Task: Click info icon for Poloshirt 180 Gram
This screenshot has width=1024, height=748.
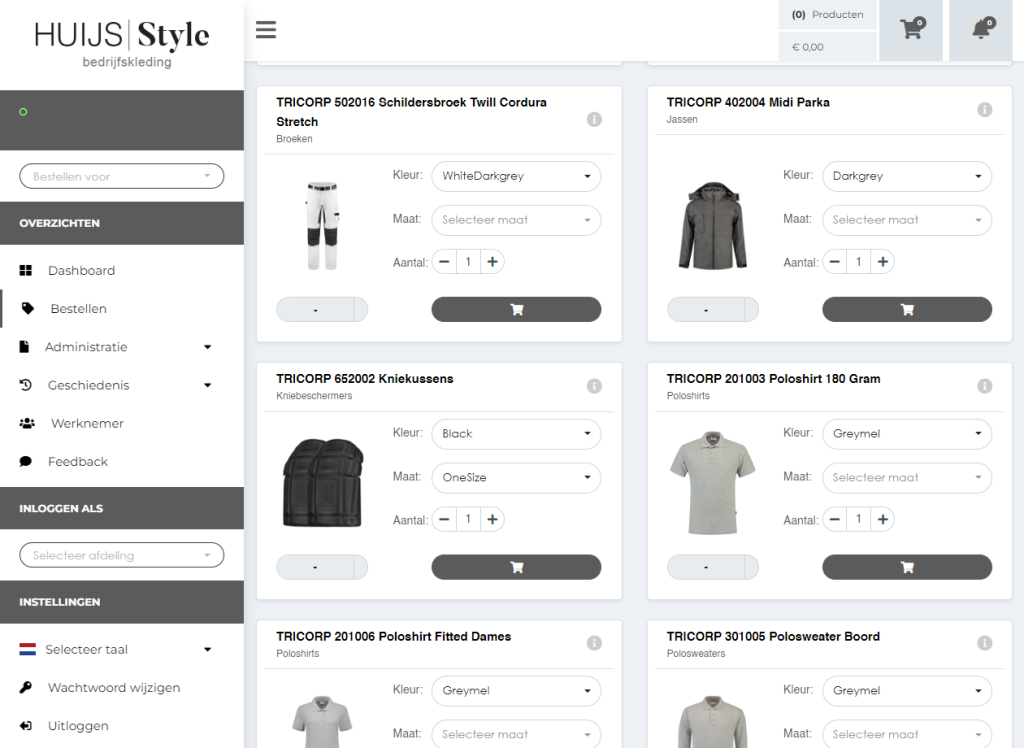Action: pos(985,386)
